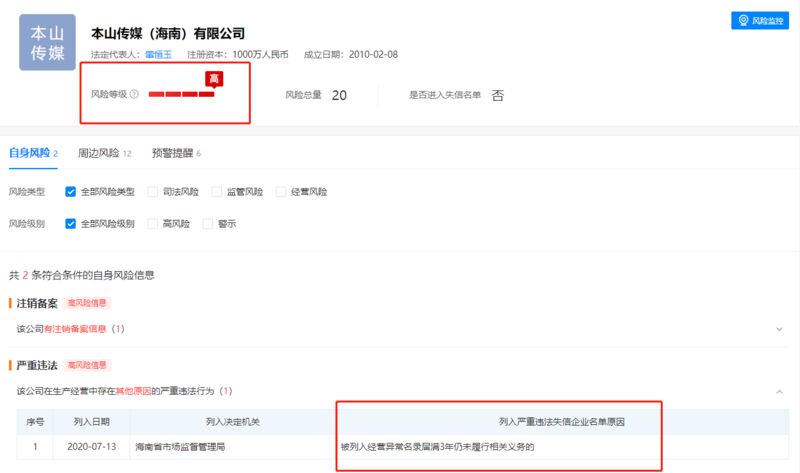Enable the 警示 level checkbox

point(208,223)
